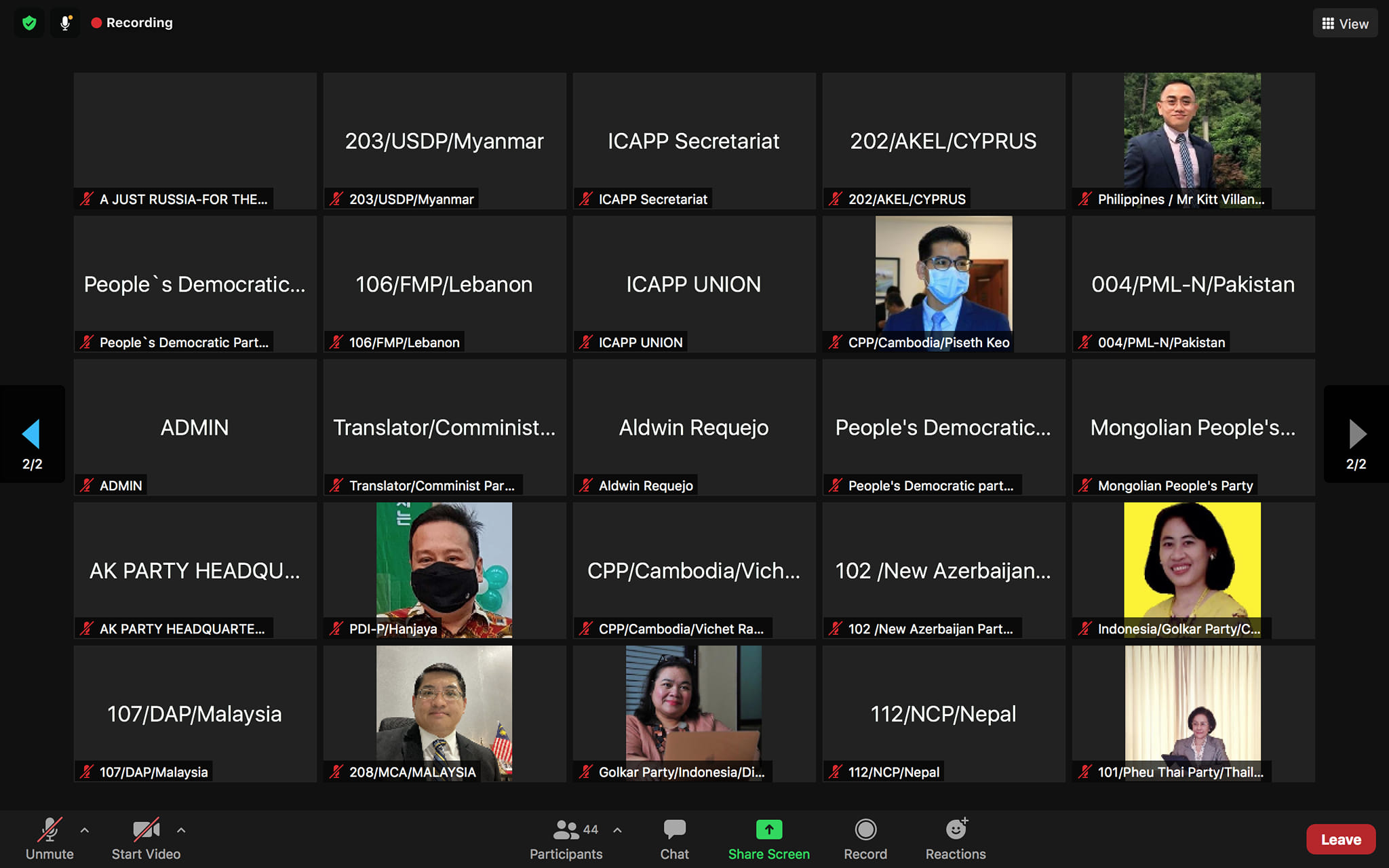Open the Reactions menu

point(956,839)
